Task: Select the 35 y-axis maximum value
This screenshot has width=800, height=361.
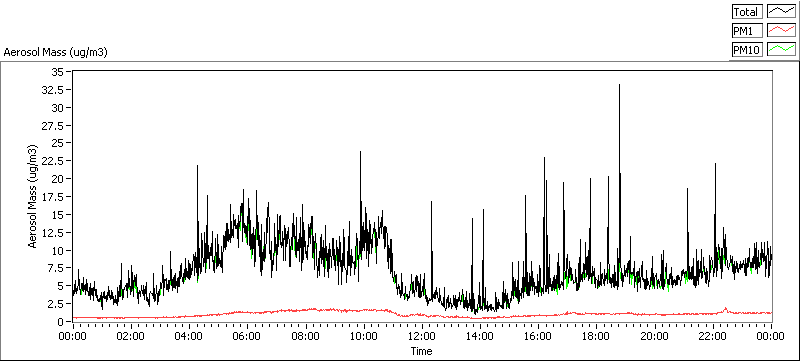Action: coord(58,72)
